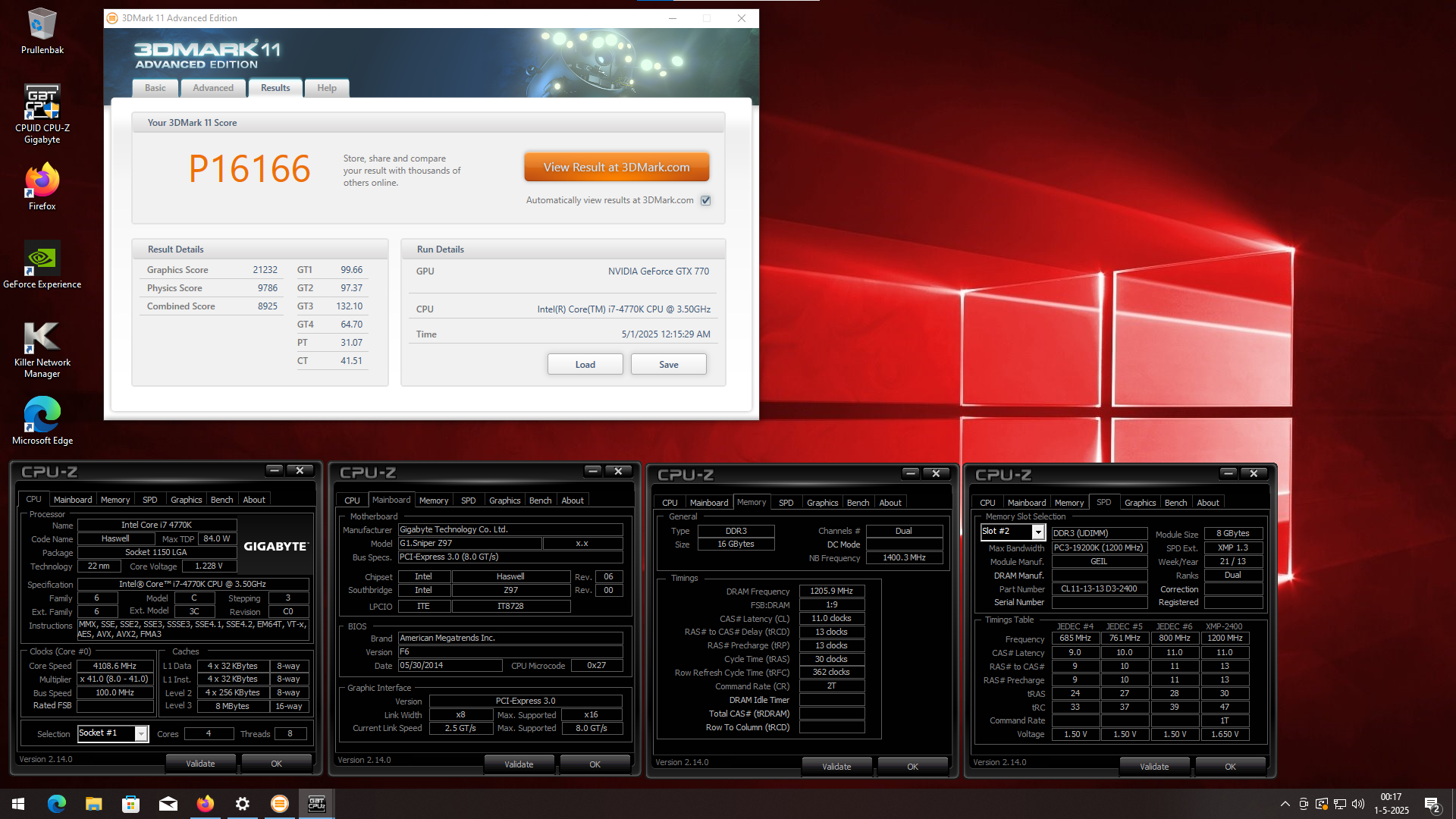Click the Save button in Run Details
Viewport: 1456px width, 819px height.
(x=669, y=364)
